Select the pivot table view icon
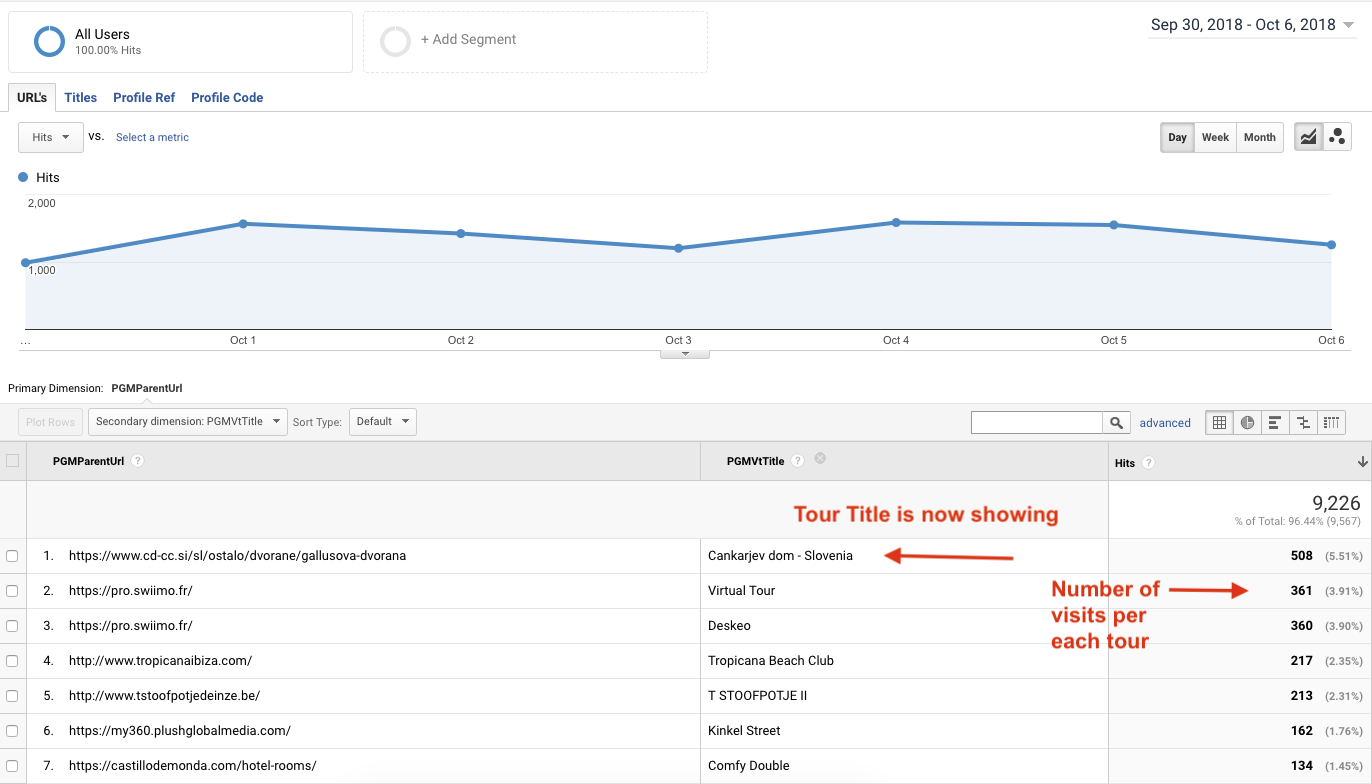The width and height of the screenshot is (1372, 784). [x=1331, y=422]
